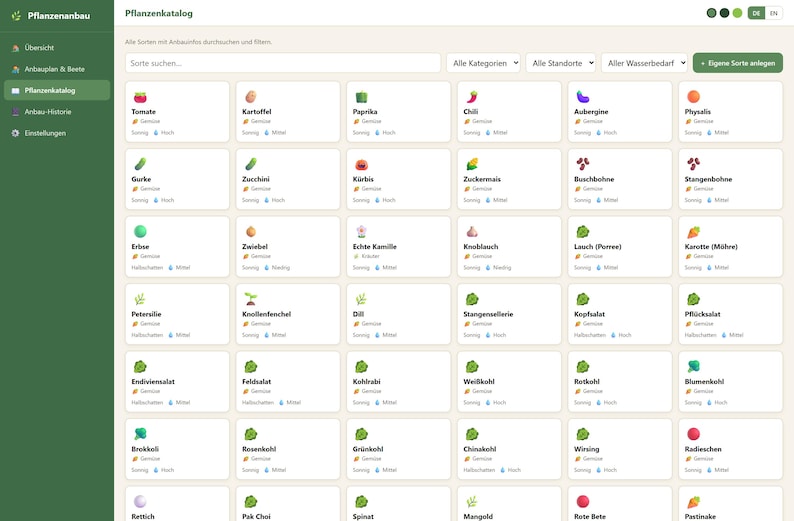
Task: Open the Stangenbohne plant card
Action: (730, 179)
